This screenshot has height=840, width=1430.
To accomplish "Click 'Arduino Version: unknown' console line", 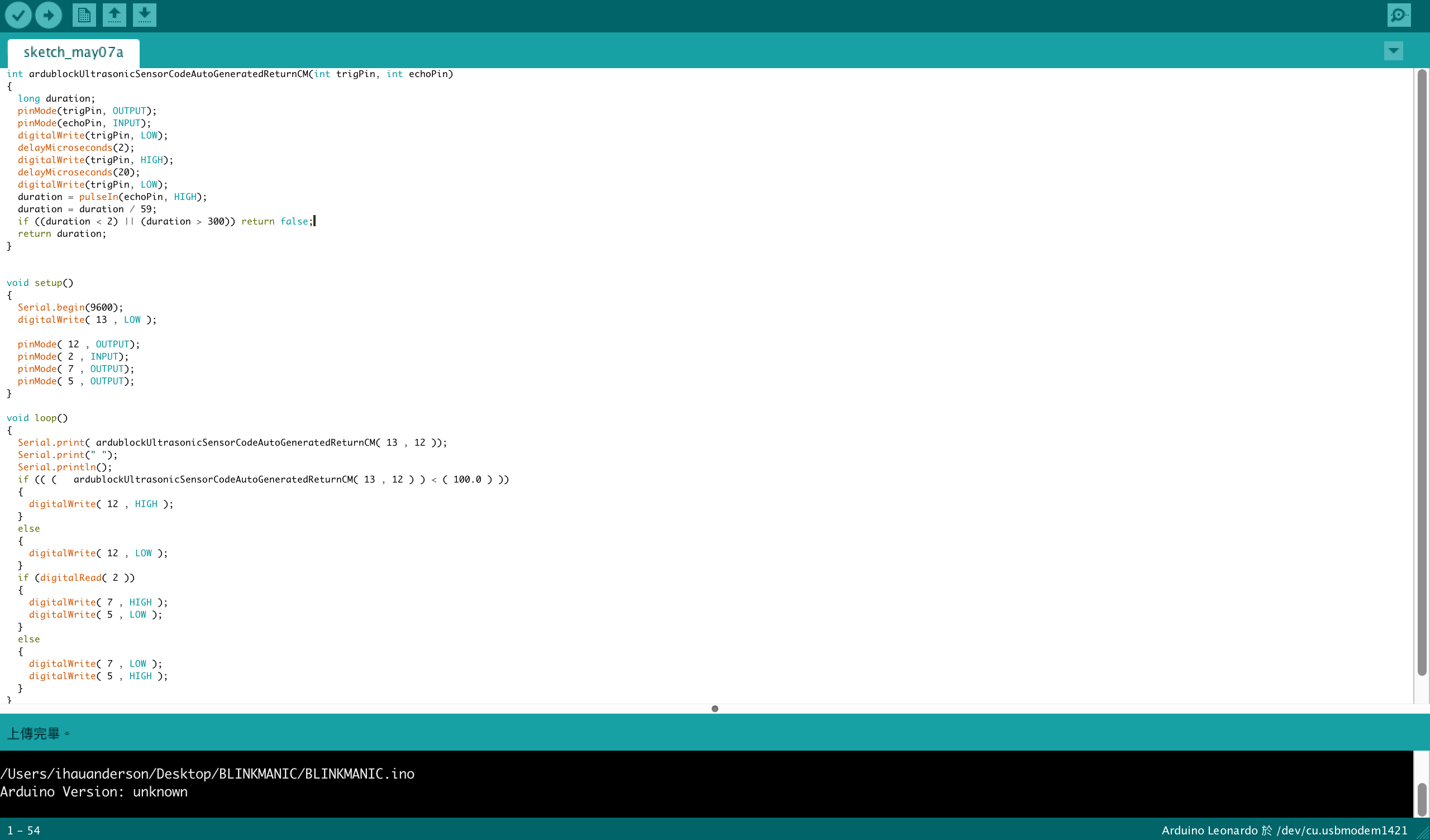I will 94,792.
